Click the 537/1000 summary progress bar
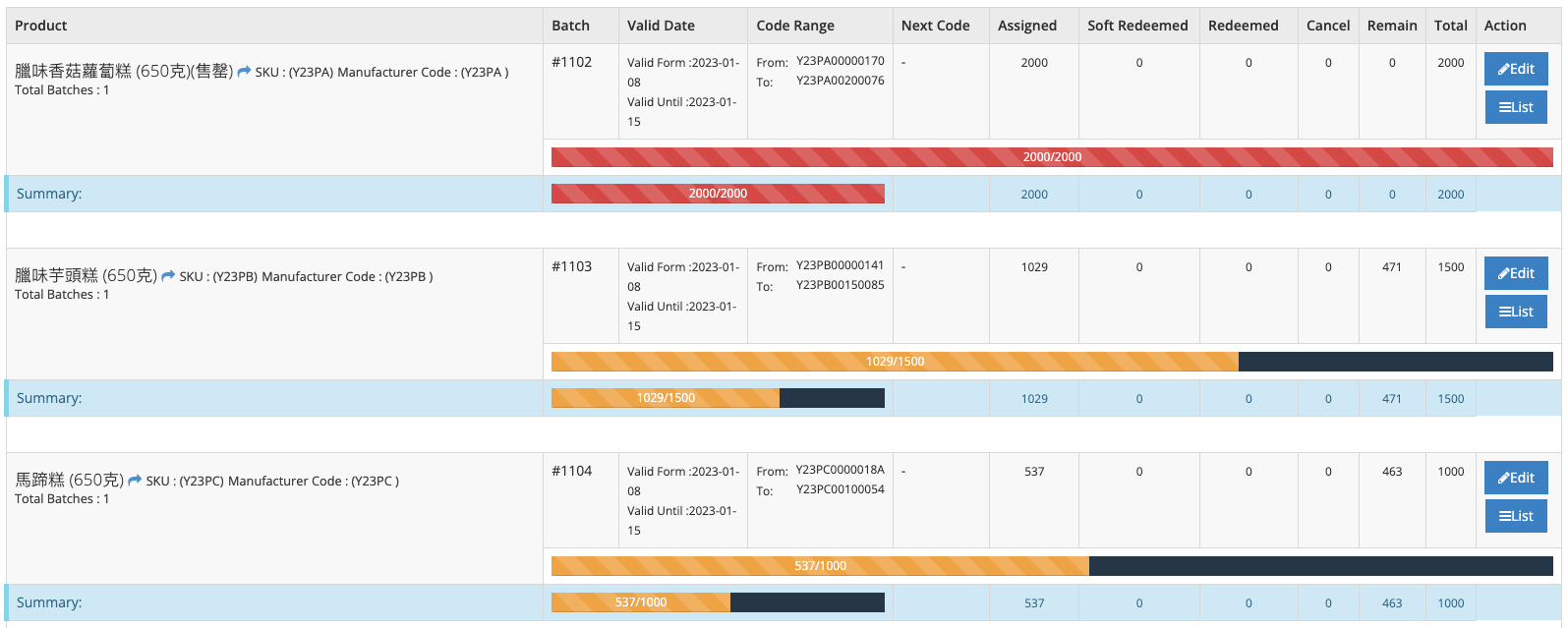1568x628 pixels. point(718,602)
